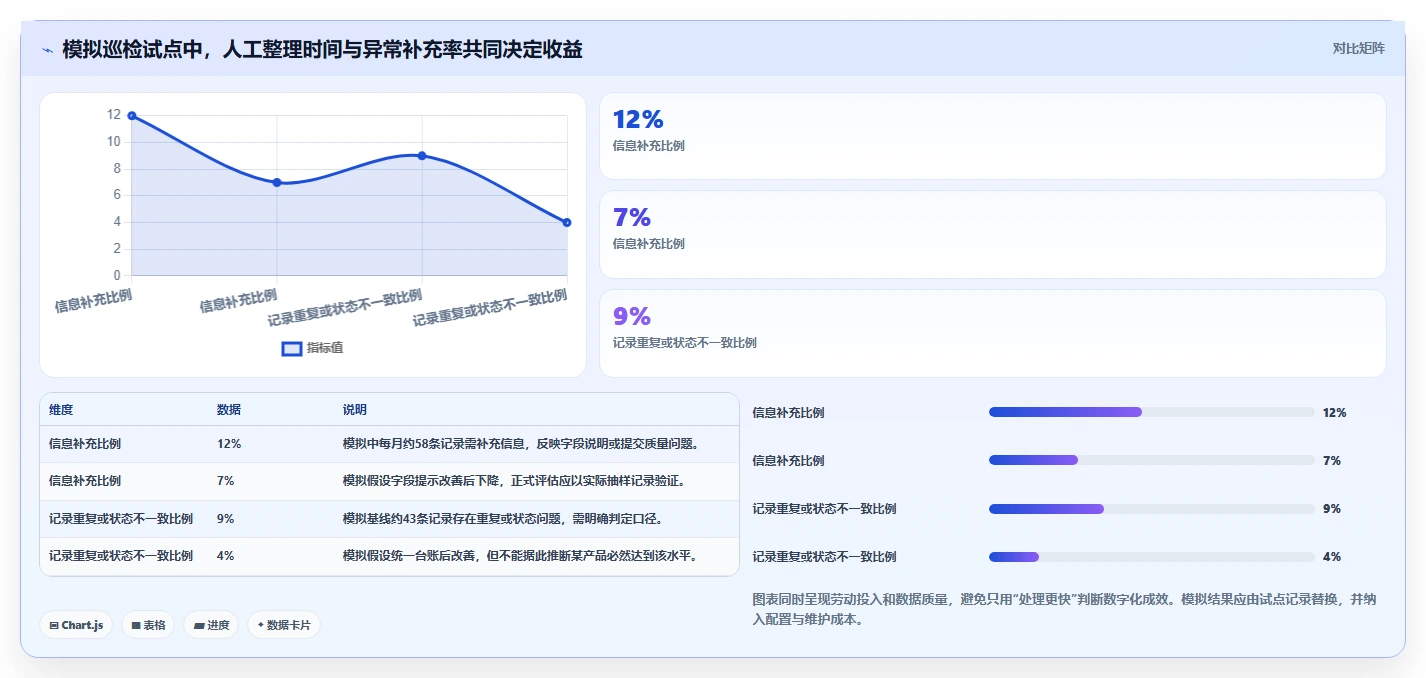Click the last chart data point at value 4
1426x678 pixels.
567,222
